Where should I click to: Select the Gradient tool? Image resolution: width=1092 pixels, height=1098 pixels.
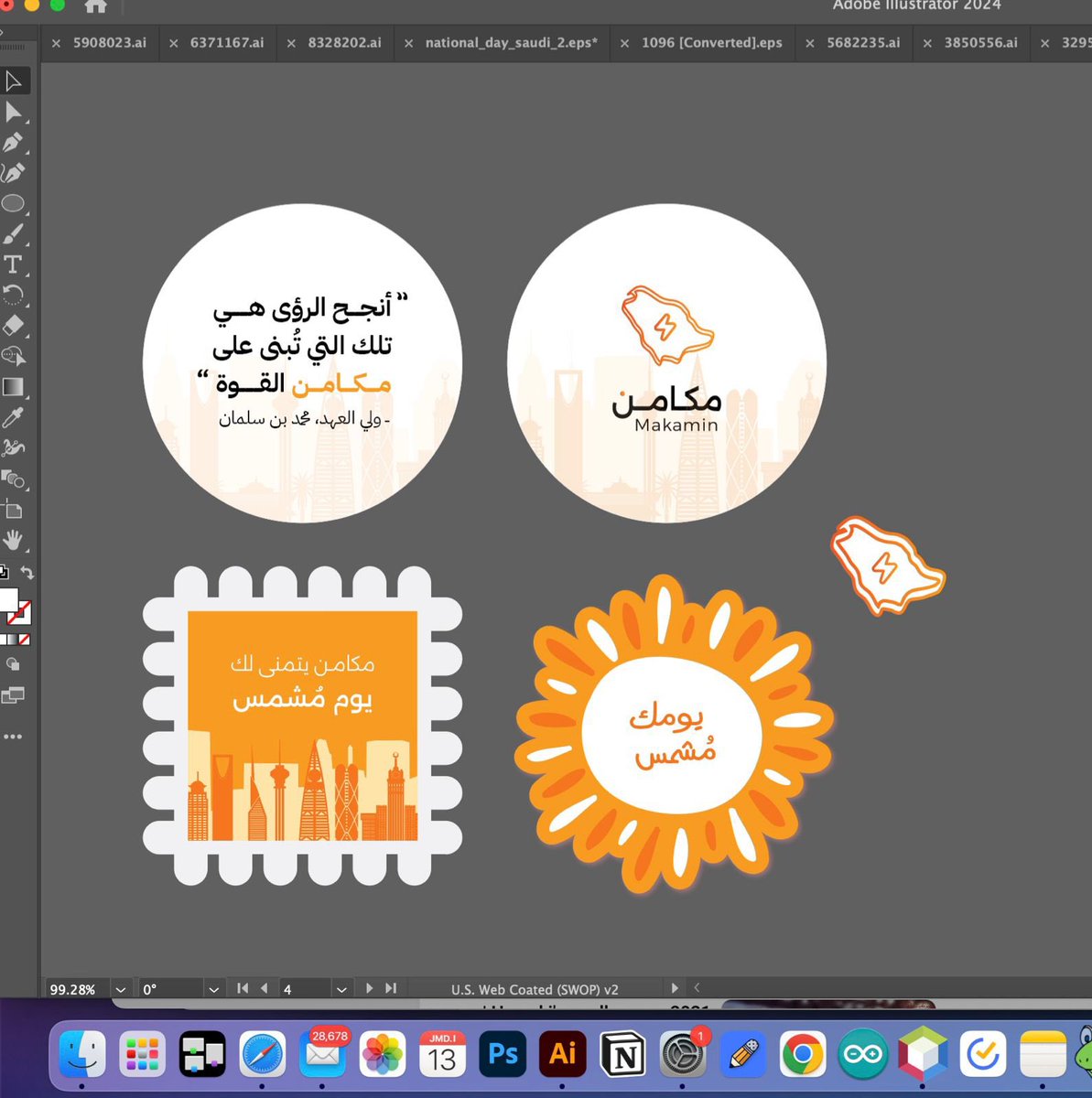point(14,387)
